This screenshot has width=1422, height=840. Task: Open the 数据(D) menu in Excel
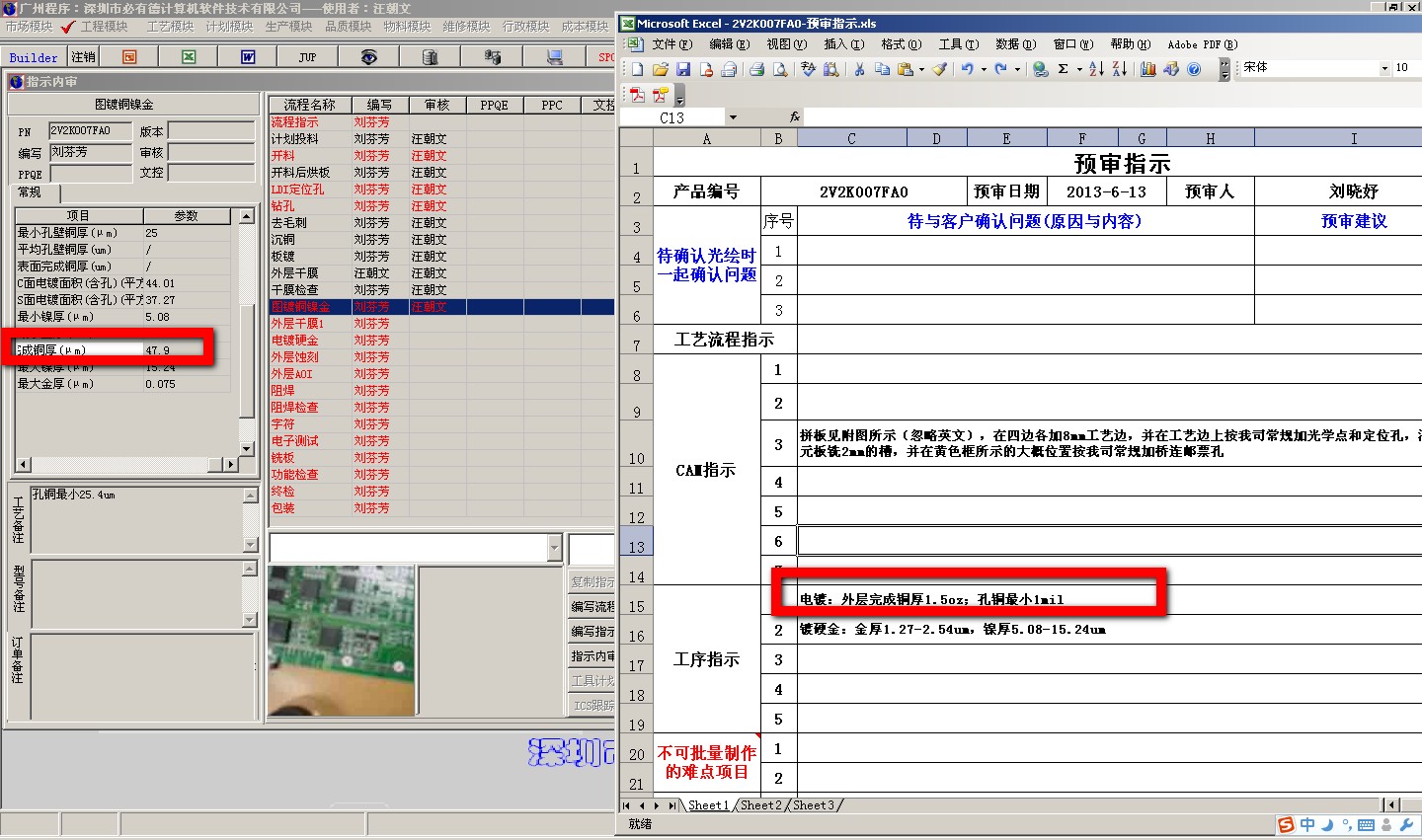click(1015, 44)
